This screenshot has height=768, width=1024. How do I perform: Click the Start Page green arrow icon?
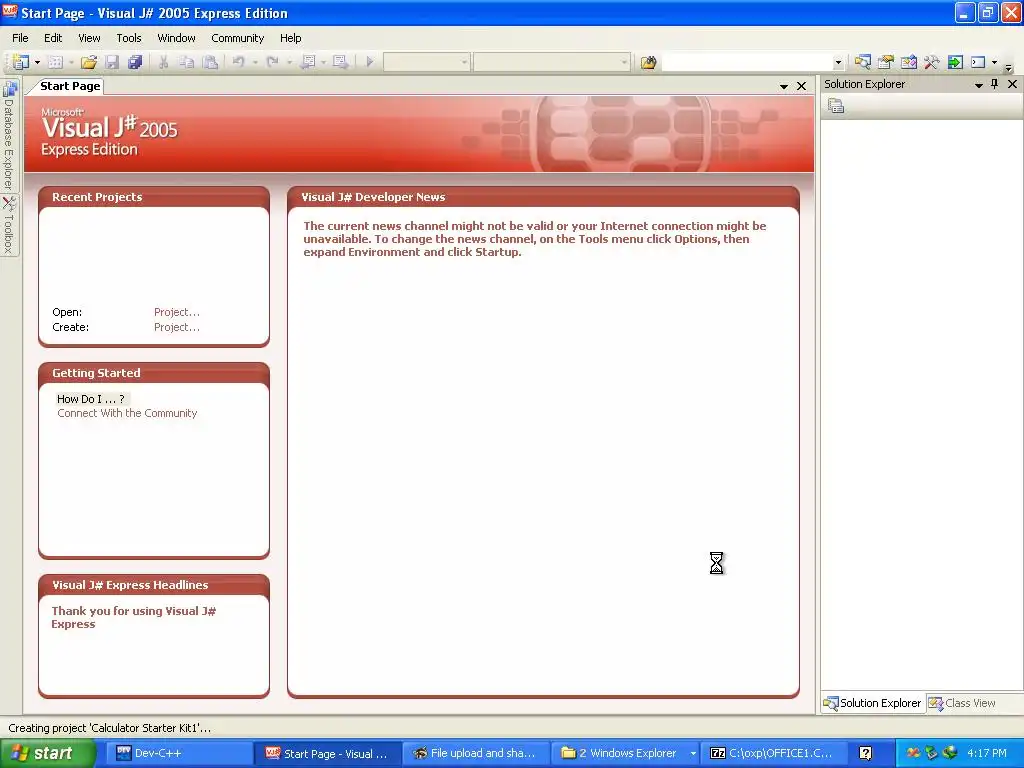click(955, 62)
